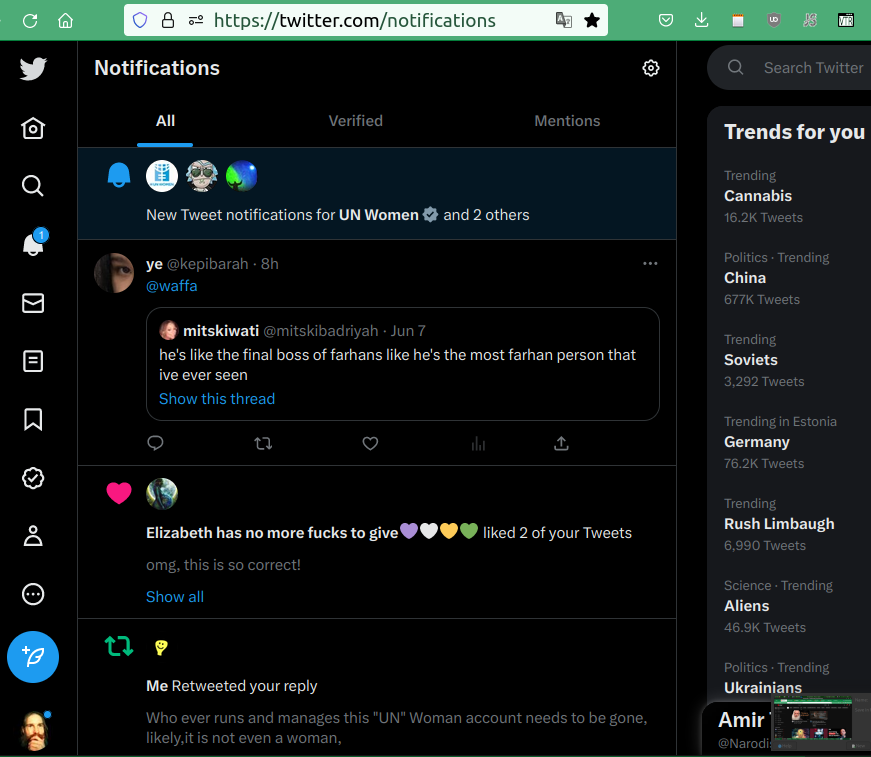Click the twitter.com/notifications URL field
This screenshot has width=871, height=757.
coord(354,21)
